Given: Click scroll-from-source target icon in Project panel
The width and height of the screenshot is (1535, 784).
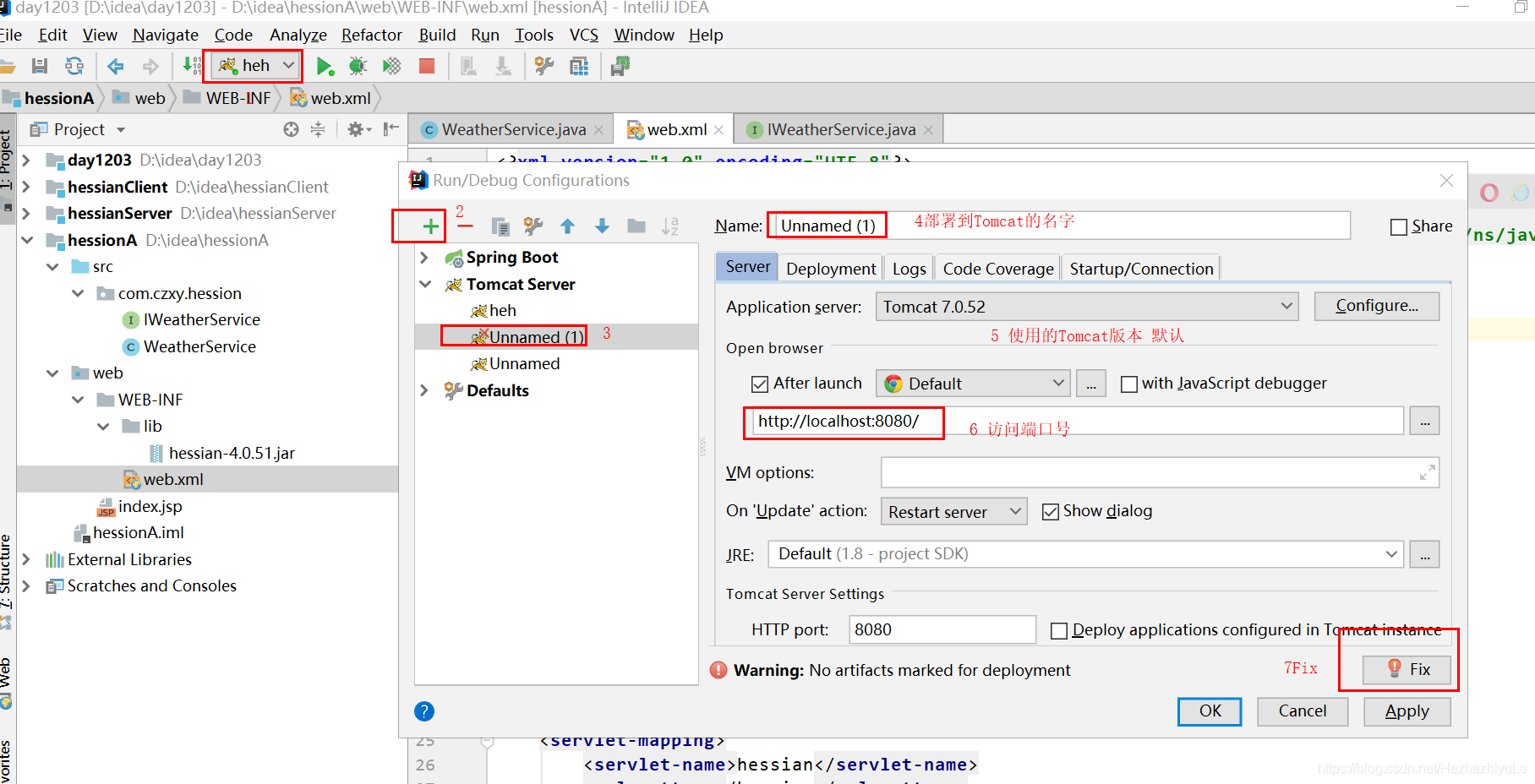Looking at the screenshot, I should [291, 129].
